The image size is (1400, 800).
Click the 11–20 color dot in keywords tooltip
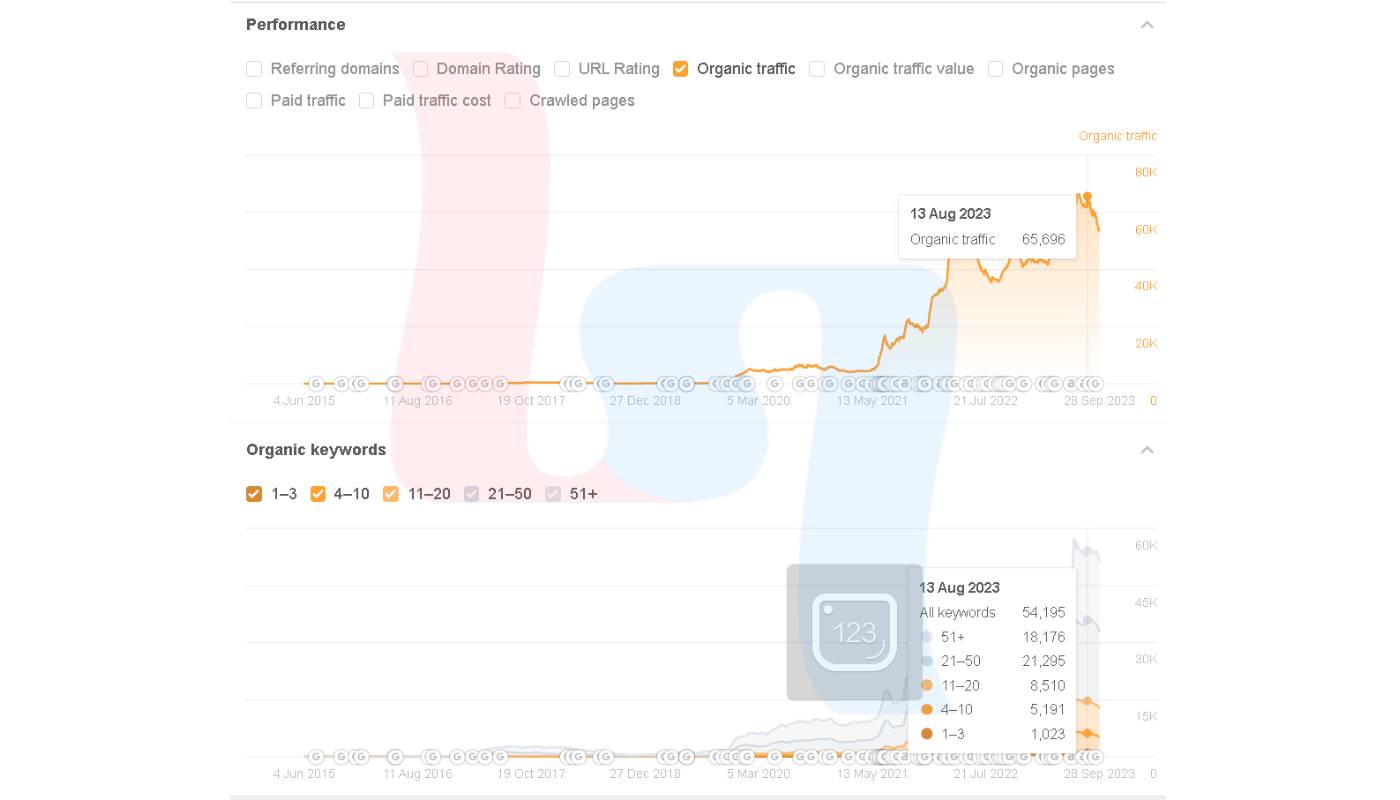pos(927,686)
